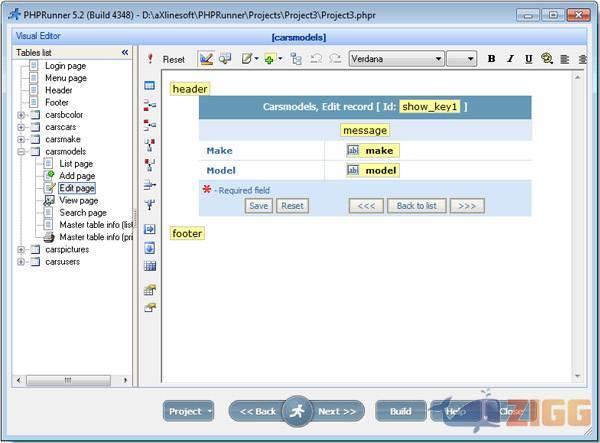Click the tree structure toolbar icon
Viewport: 600px width, 443px height.
click(x=296, y=59)
